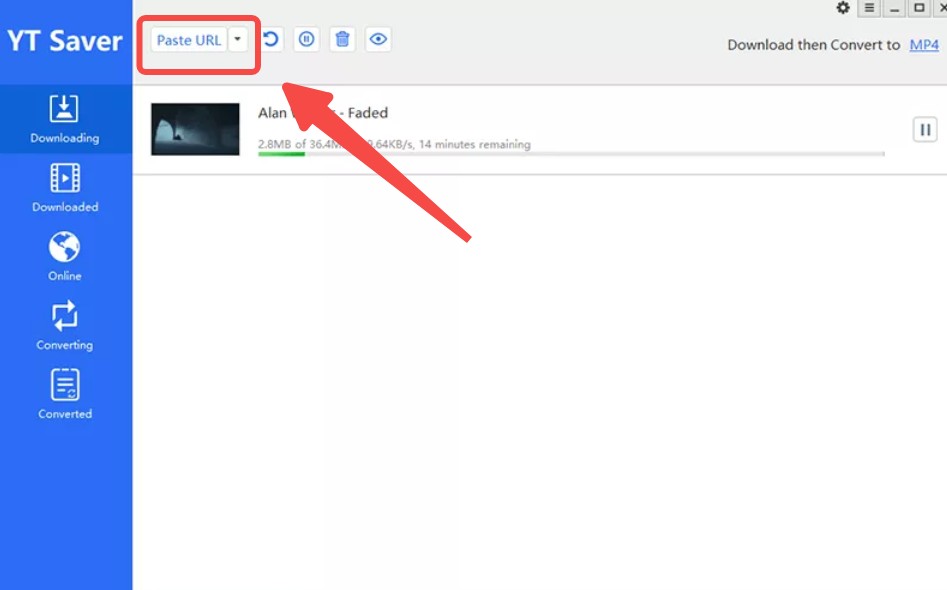Viewport: 947px width, 590px height.
Task: Open the Online browser tab
Action: tap(65, 257)
